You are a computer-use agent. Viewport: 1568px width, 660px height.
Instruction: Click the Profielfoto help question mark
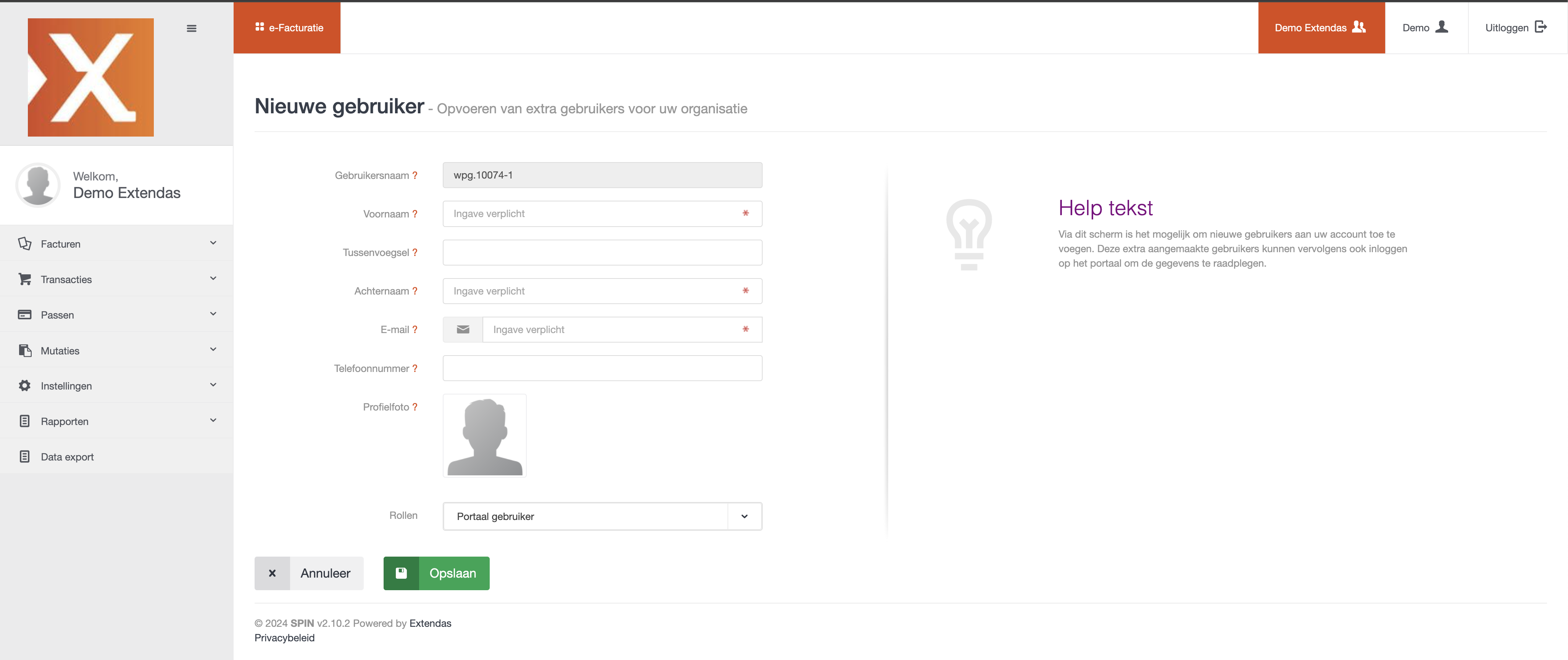(415, 407)
